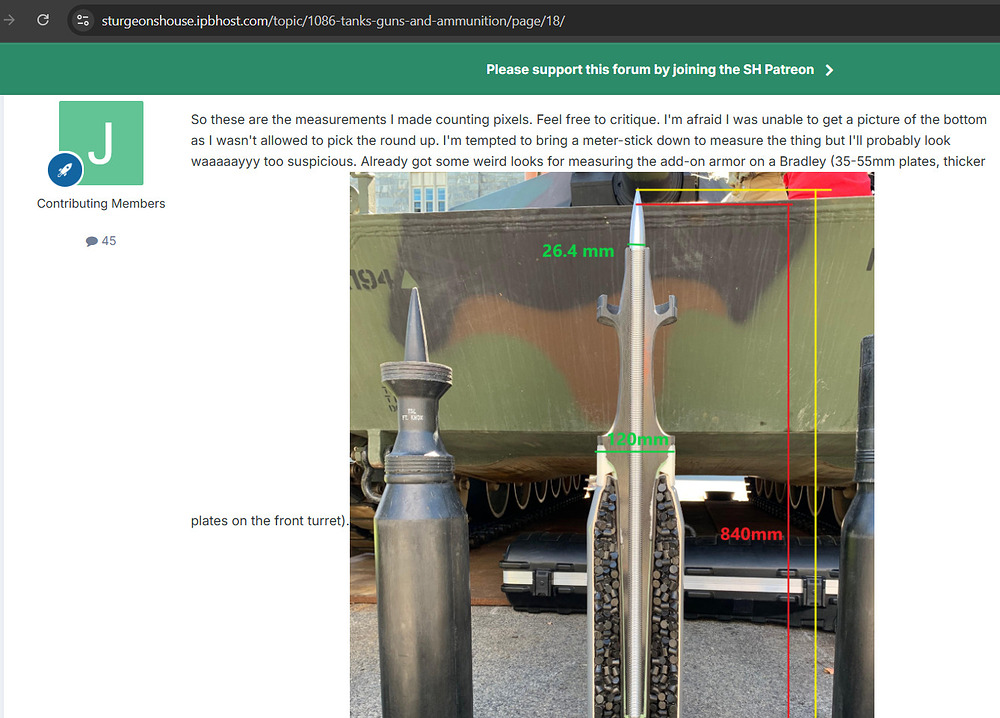This screenshot has width=1000, height=718.
Task: Click the 840mm red measurement label
Action: click(751, 534)
